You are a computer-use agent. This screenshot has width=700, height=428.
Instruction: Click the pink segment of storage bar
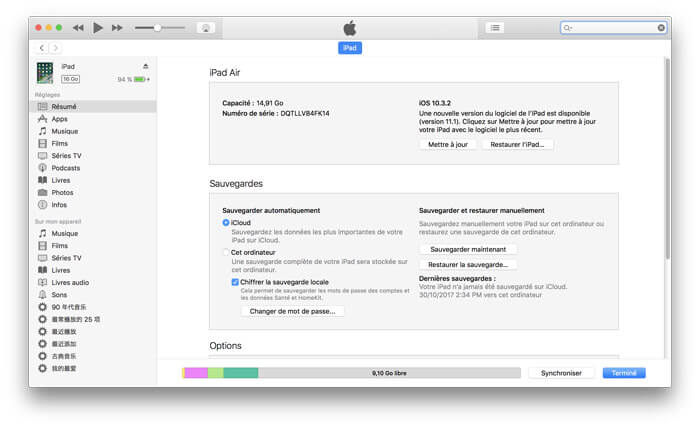click(x=196, y=373)
